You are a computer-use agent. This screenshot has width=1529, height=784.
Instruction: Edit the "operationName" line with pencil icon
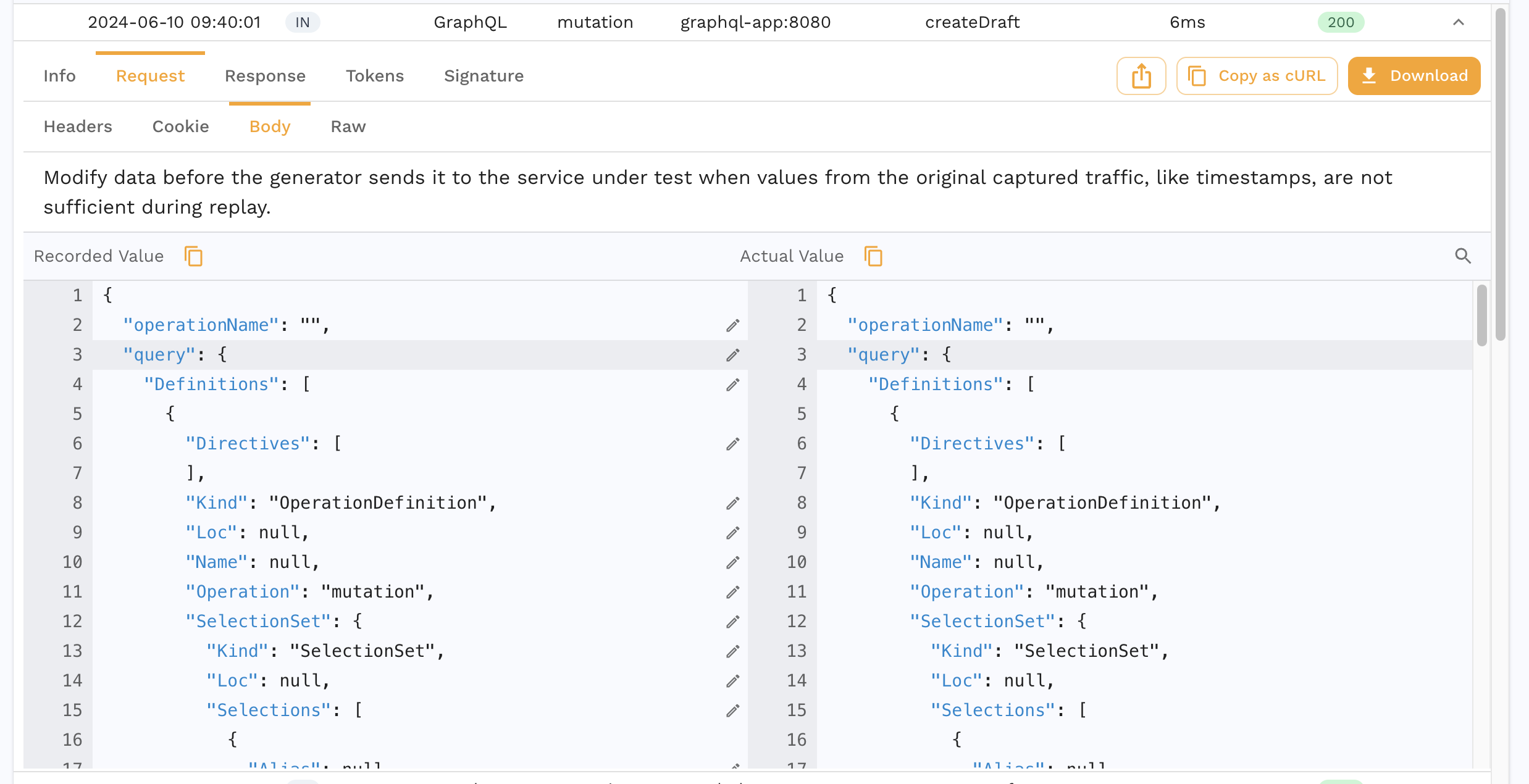(733, 325)
